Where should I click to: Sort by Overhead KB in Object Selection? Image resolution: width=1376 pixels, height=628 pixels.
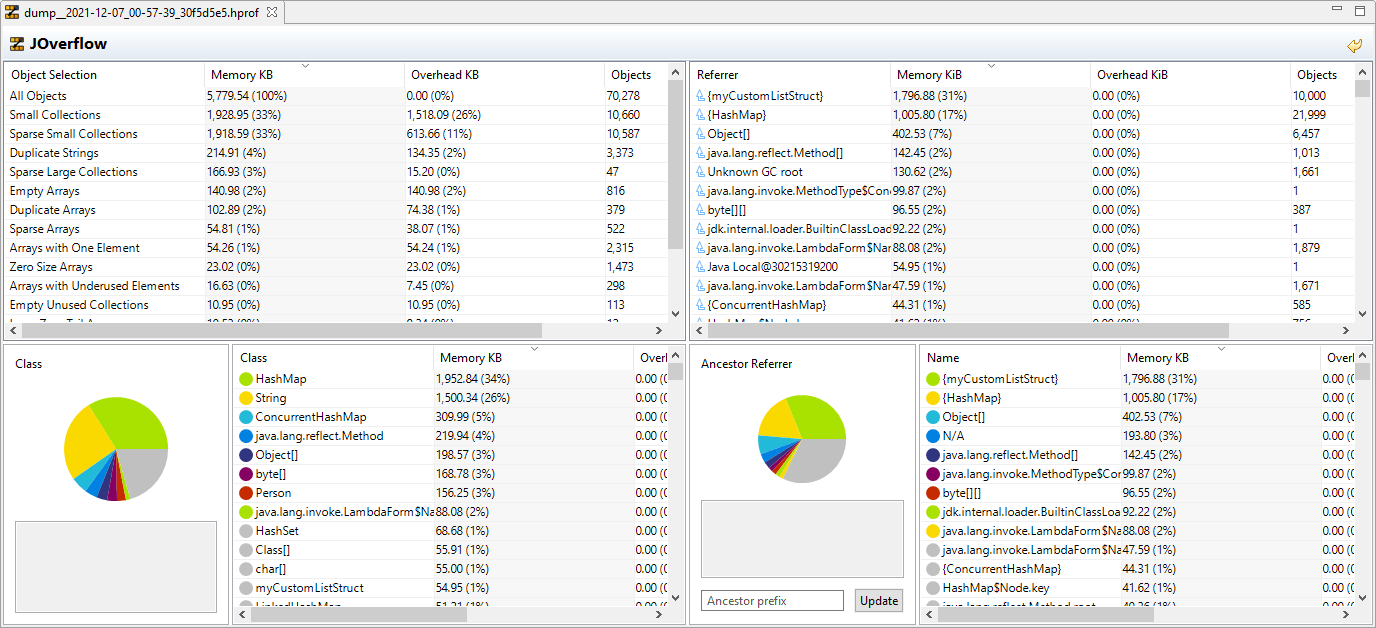pos(504,75)
